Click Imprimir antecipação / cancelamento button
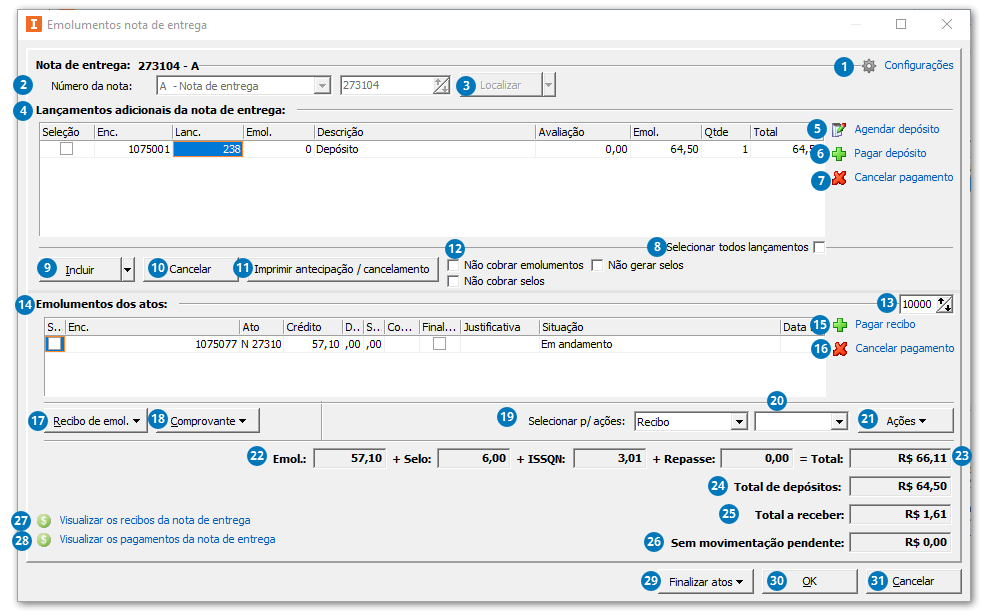The image size is (987, 615). (x=341, y=269)
